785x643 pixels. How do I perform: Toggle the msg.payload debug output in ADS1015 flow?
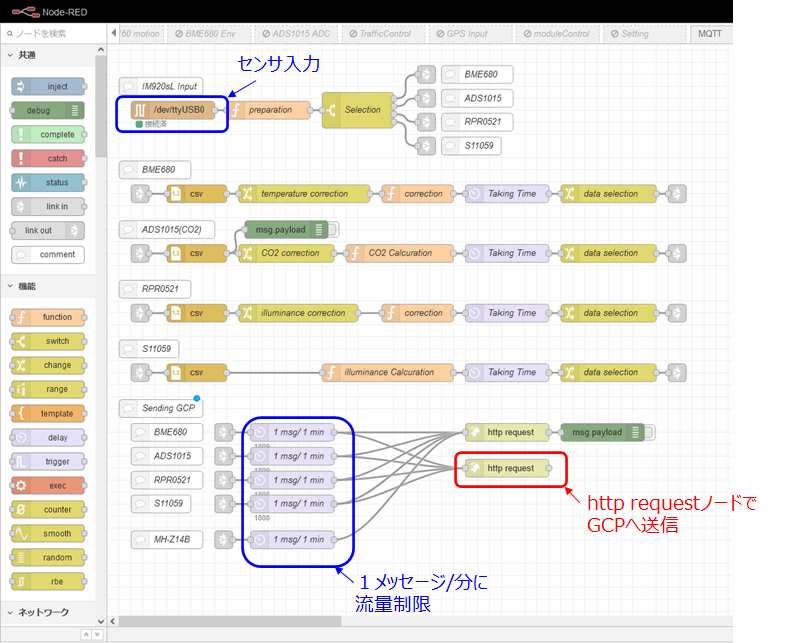tap(332, 229)
